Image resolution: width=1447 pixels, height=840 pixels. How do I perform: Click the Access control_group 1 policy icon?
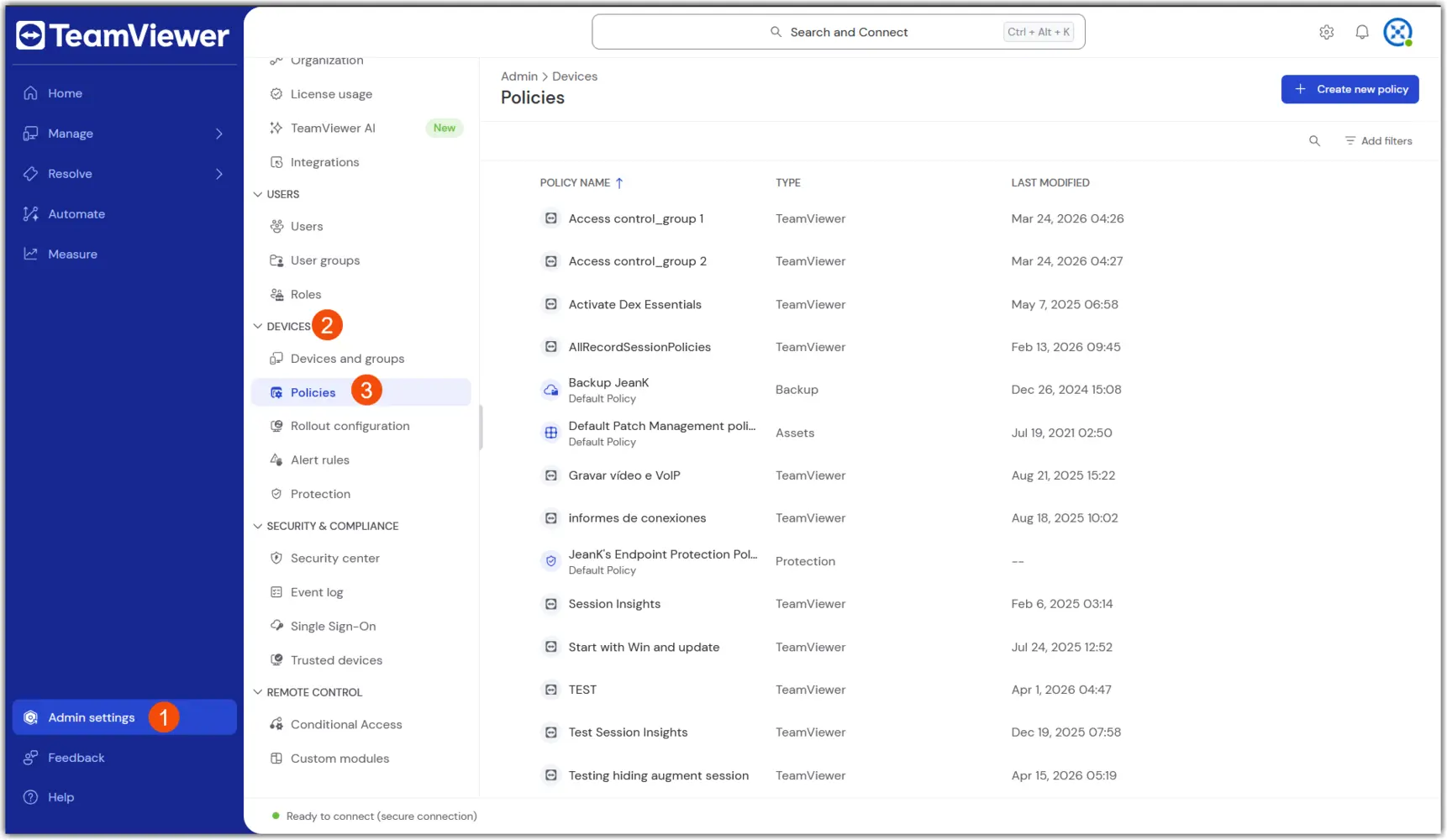[550, 218]
